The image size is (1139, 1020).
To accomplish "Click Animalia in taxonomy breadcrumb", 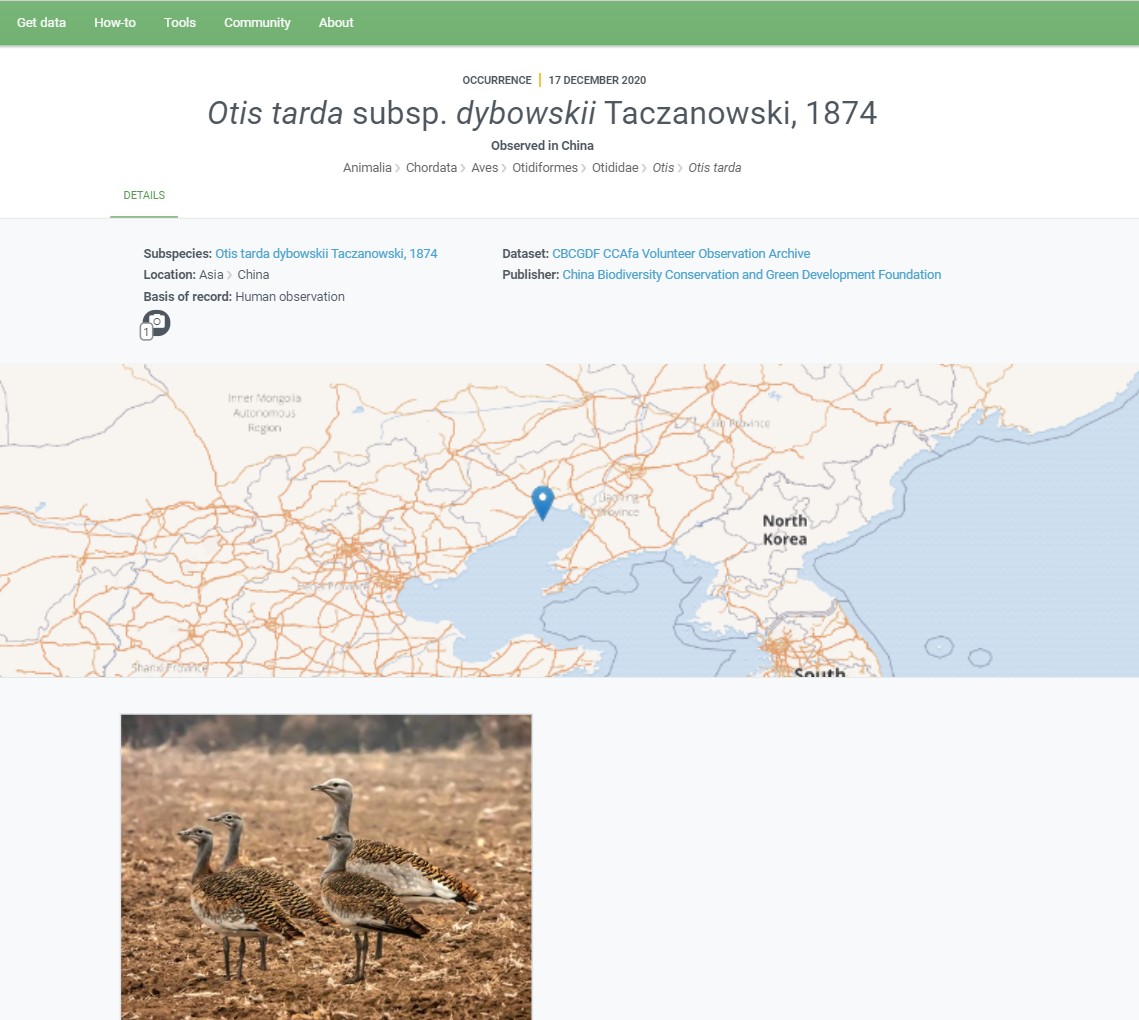I will tap(367, 168).
